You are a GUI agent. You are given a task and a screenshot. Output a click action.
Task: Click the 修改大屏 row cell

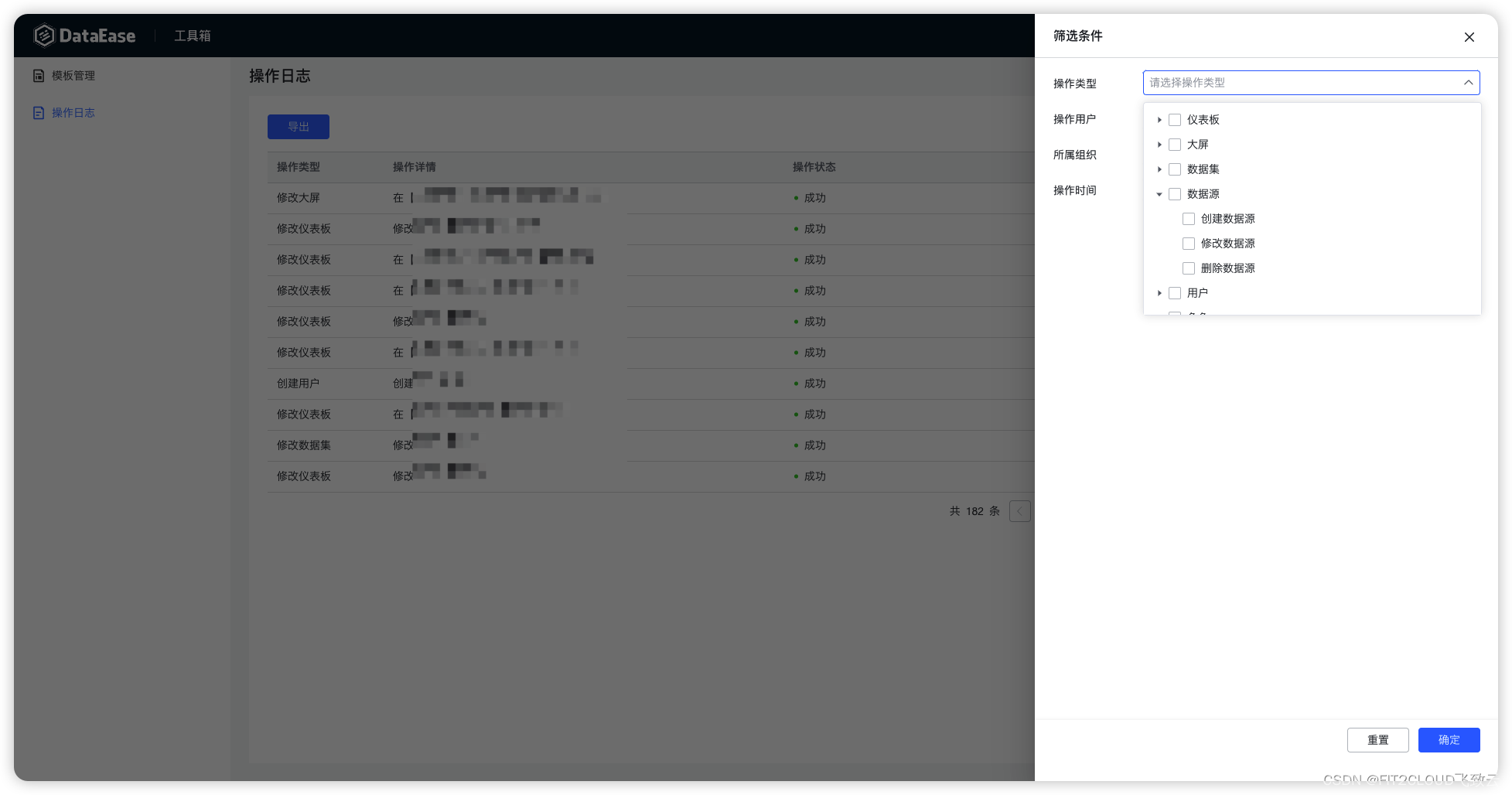299,198
